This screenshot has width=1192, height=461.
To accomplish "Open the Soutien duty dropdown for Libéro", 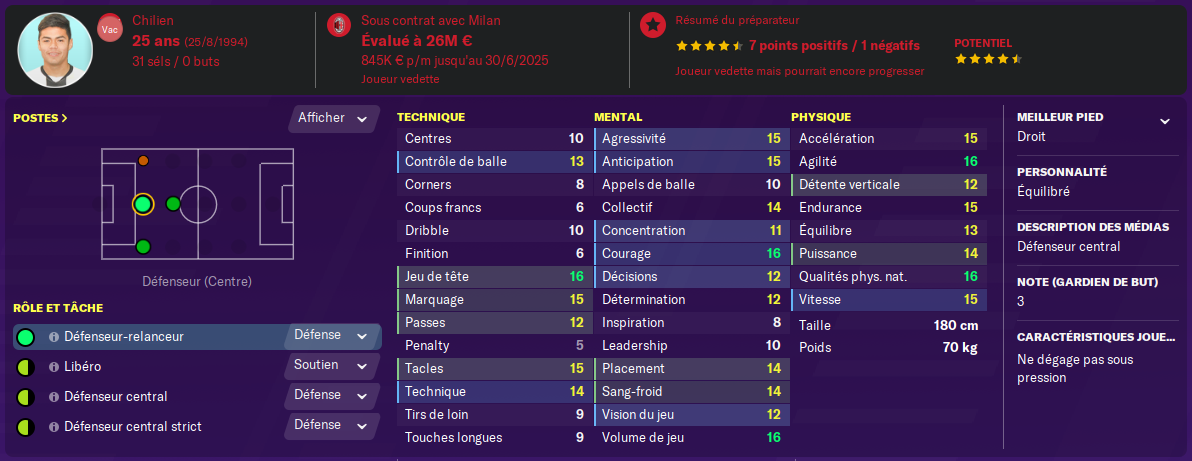I will tap(331, 366).
